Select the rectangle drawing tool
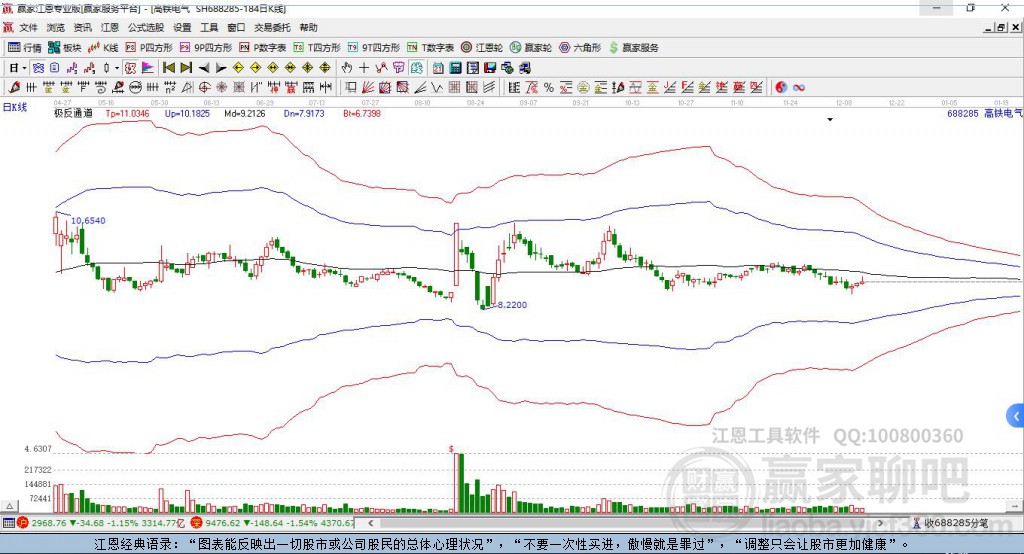The height and width of the screenshot is (554, 1024). [x=351, y=88]
